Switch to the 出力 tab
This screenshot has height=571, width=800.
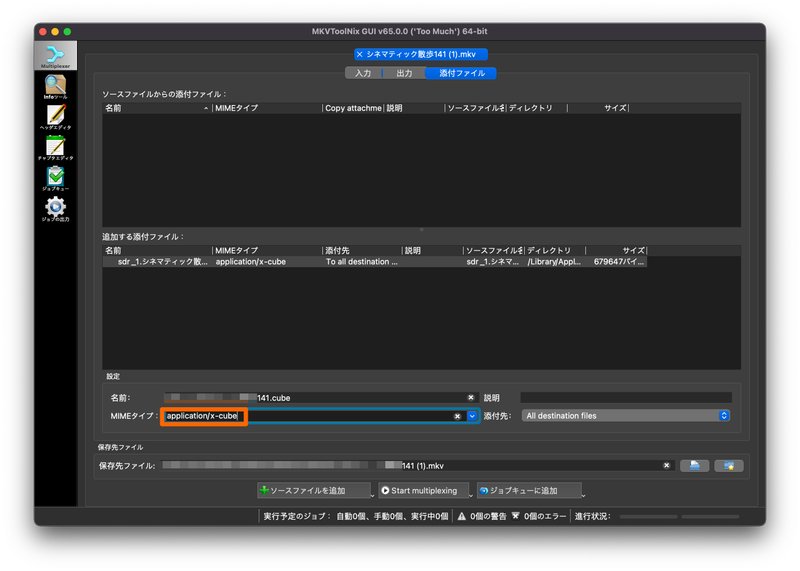click(404, 73)
